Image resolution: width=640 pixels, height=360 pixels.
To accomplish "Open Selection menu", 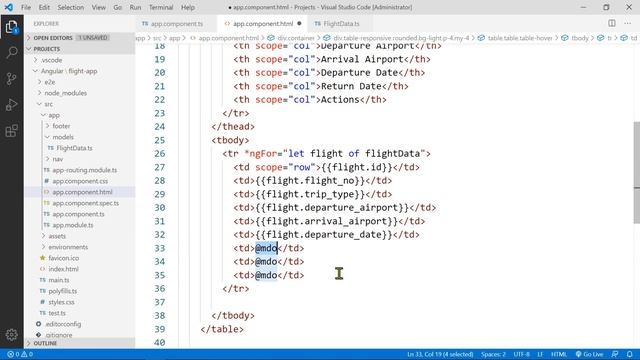I will (x=71, y=7).
